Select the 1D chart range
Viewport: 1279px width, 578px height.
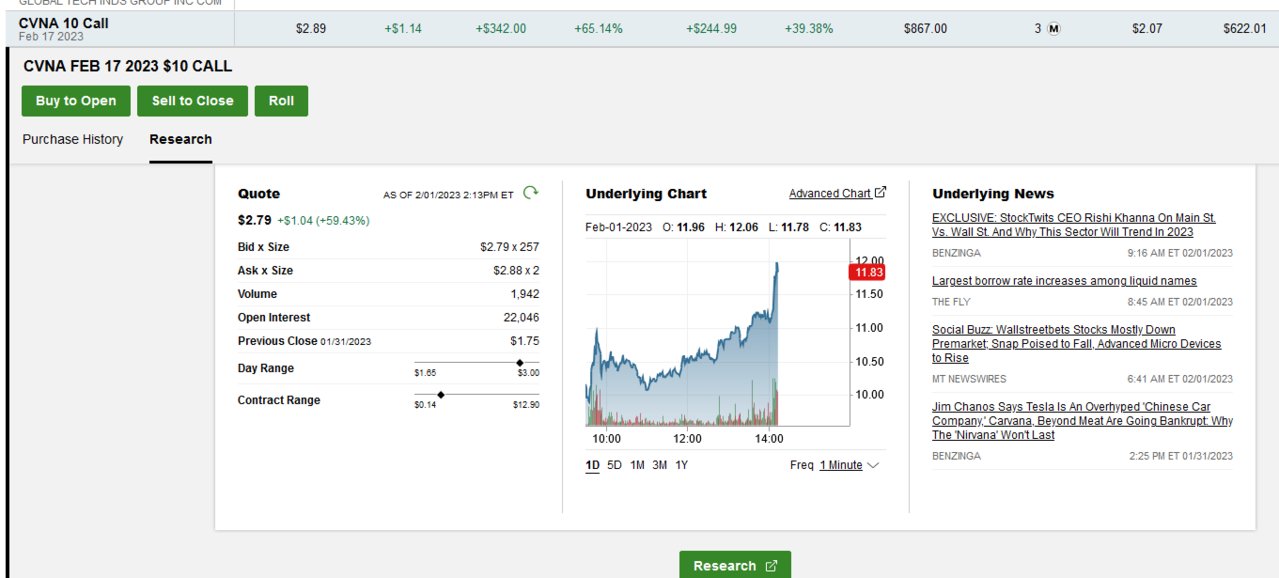593,465
